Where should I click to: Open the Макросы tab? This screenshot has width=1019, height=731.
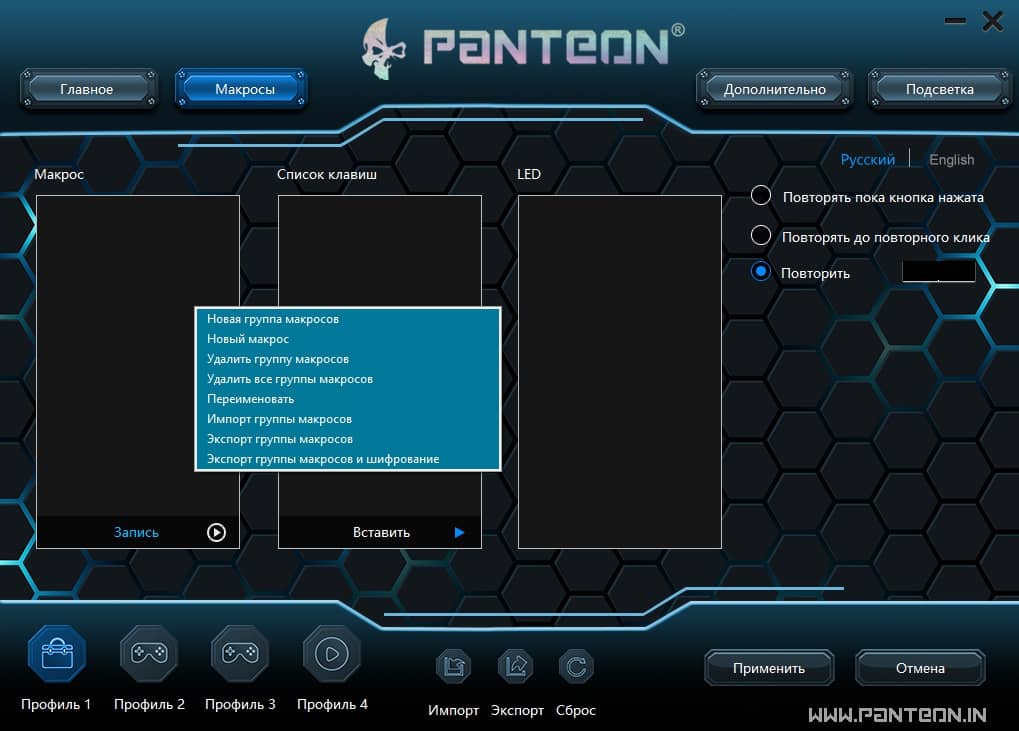(242, 89)
